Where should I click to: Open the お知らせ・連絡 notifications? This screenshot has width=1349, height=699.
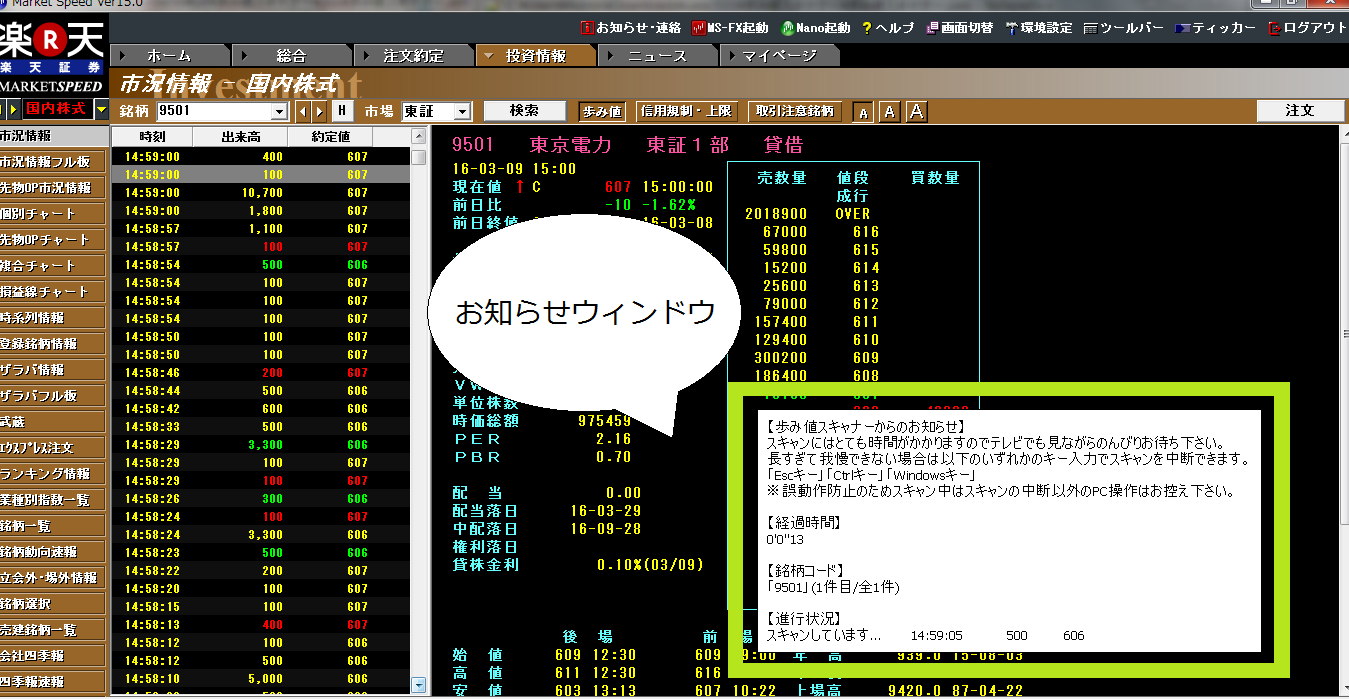click(x=631, y=28)
